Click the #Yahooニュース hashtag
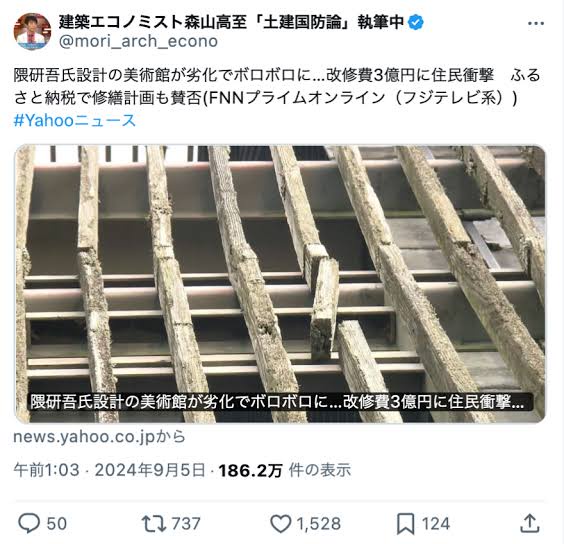This screenshot has width=564, height=544. [75, 120]
